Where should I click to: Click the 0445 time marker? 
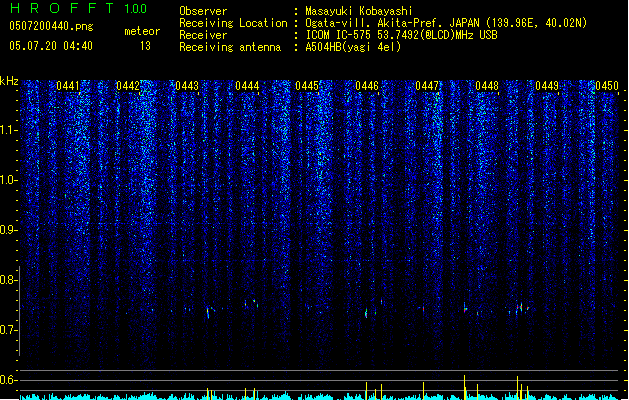[x=307, y=86]
